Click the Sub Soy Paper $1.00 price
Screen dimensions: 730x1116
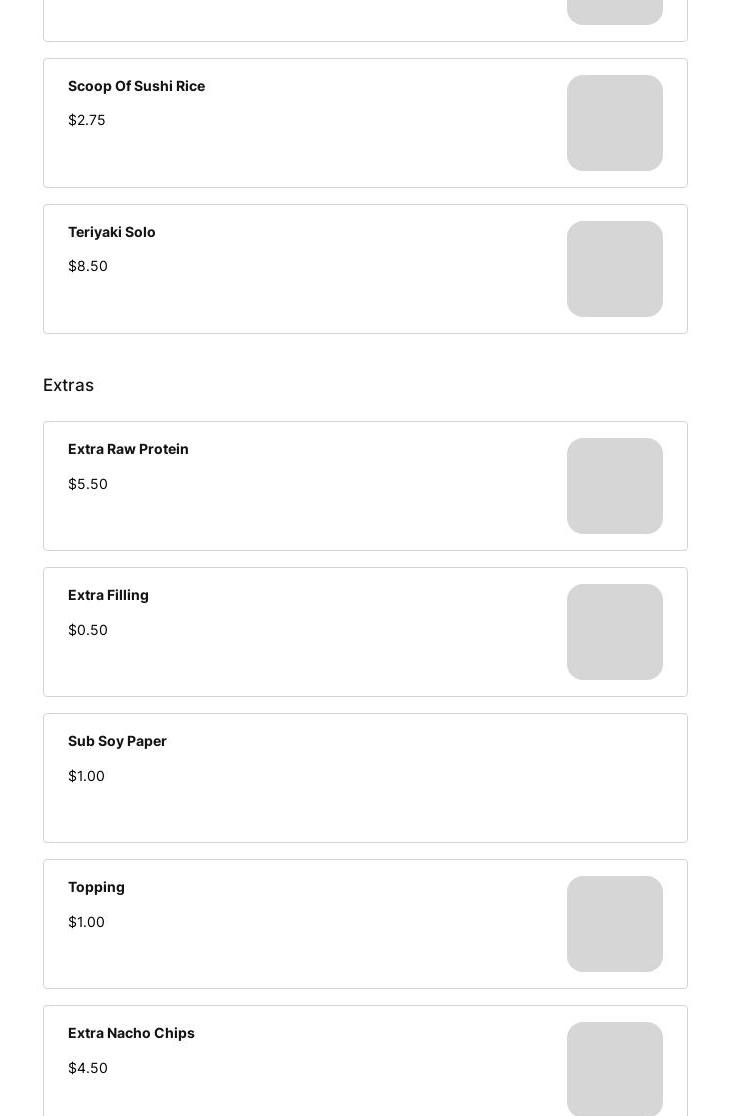[x=86, y=776]
